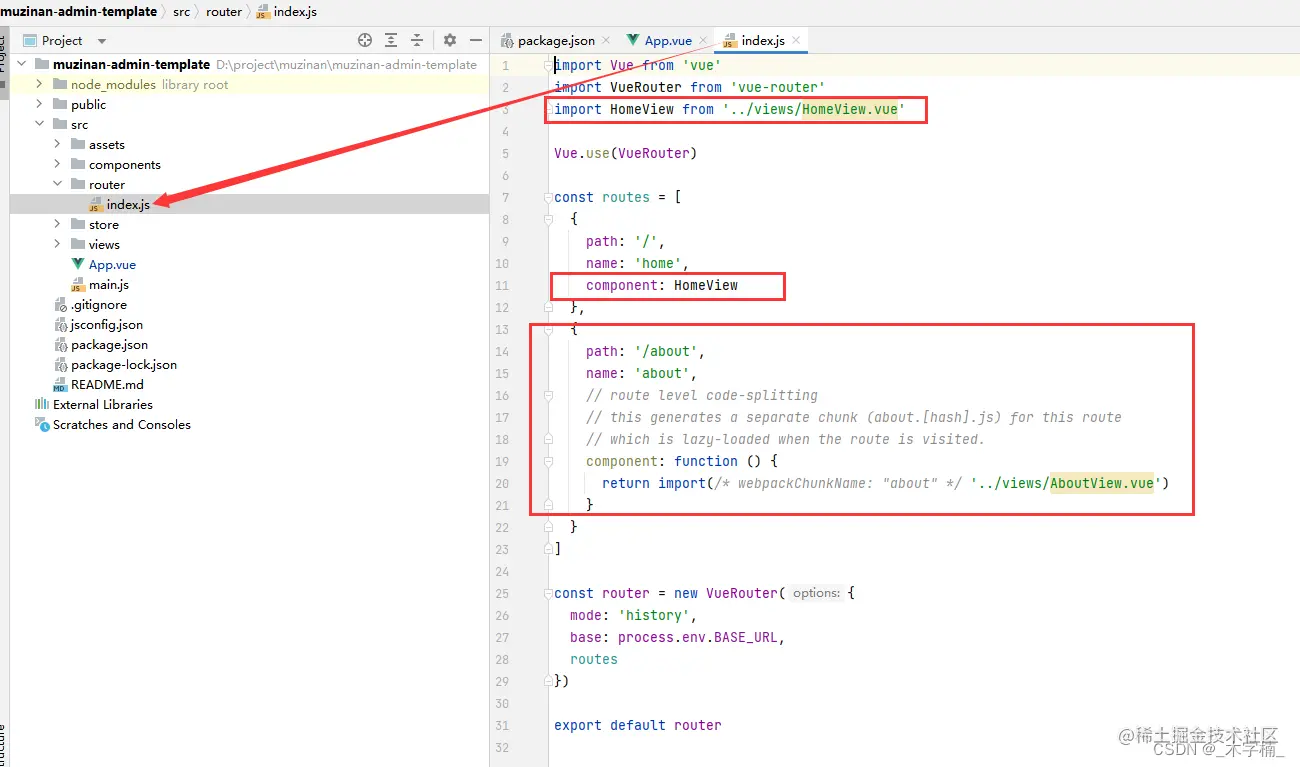1300x767 pixels.
Task: Expand the components folder chevron
Action: (57, 164)
